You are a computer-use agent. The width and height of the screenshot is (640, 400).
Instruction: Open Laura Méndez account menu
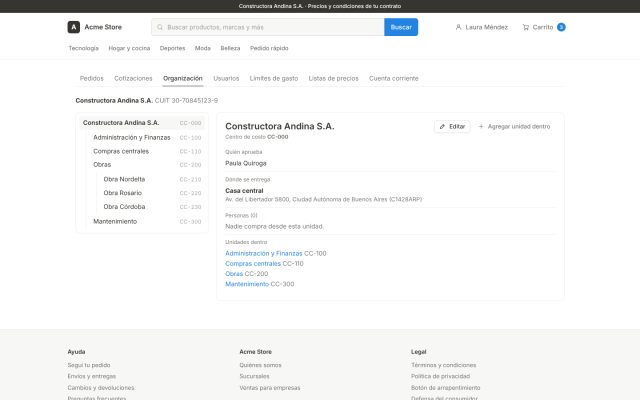(482, 27)
